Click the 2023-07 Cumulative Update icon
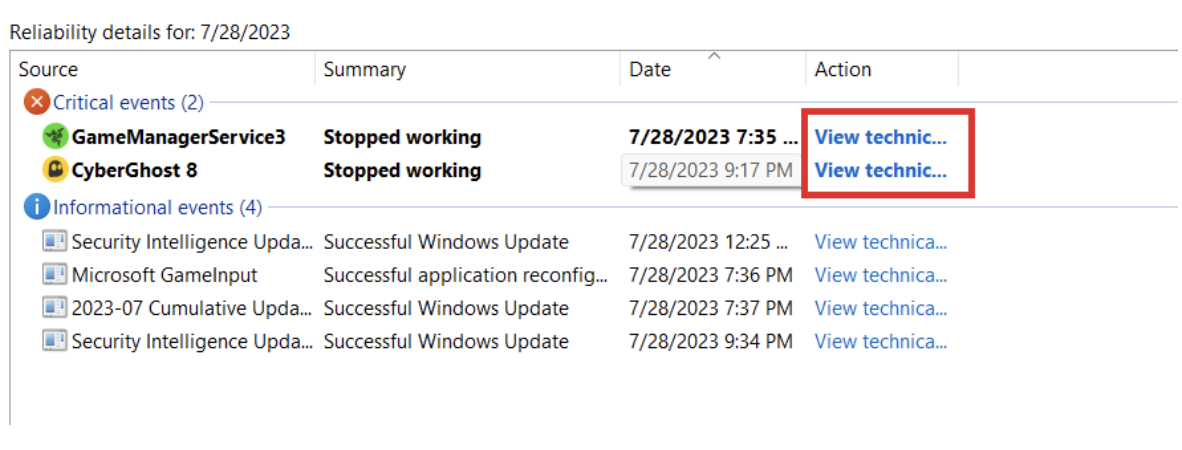Screen dimensions: 1182x450 click(x=55, y=308)
